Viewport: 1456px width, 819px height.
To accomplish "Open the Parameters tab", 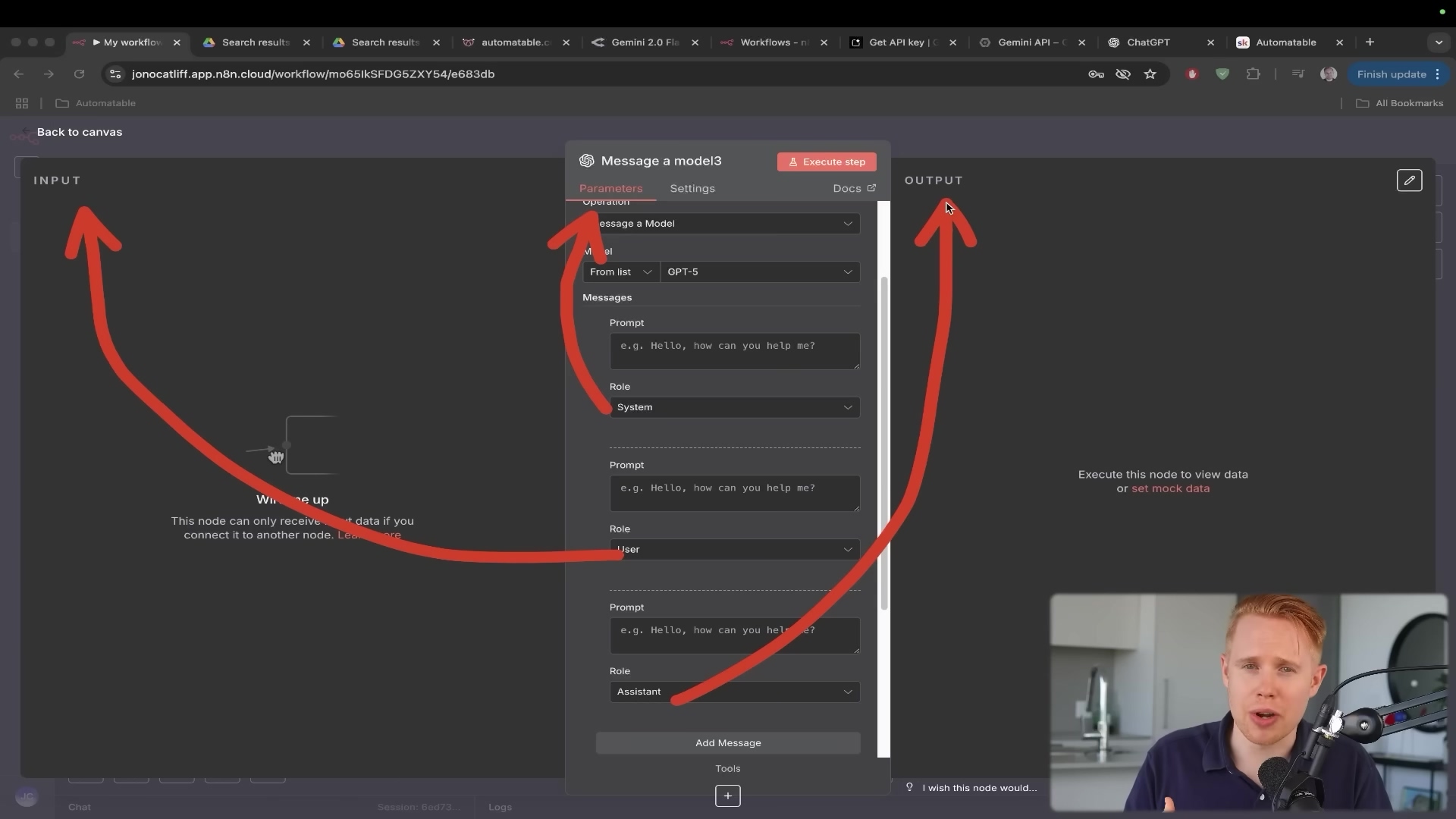I will coord(610,188).
